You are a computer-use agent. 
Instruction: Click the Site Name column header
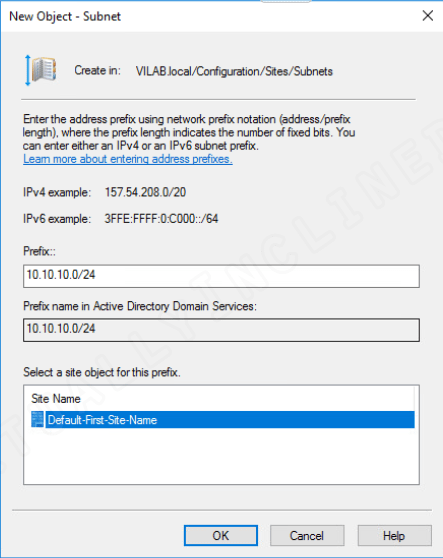point(56,399)
